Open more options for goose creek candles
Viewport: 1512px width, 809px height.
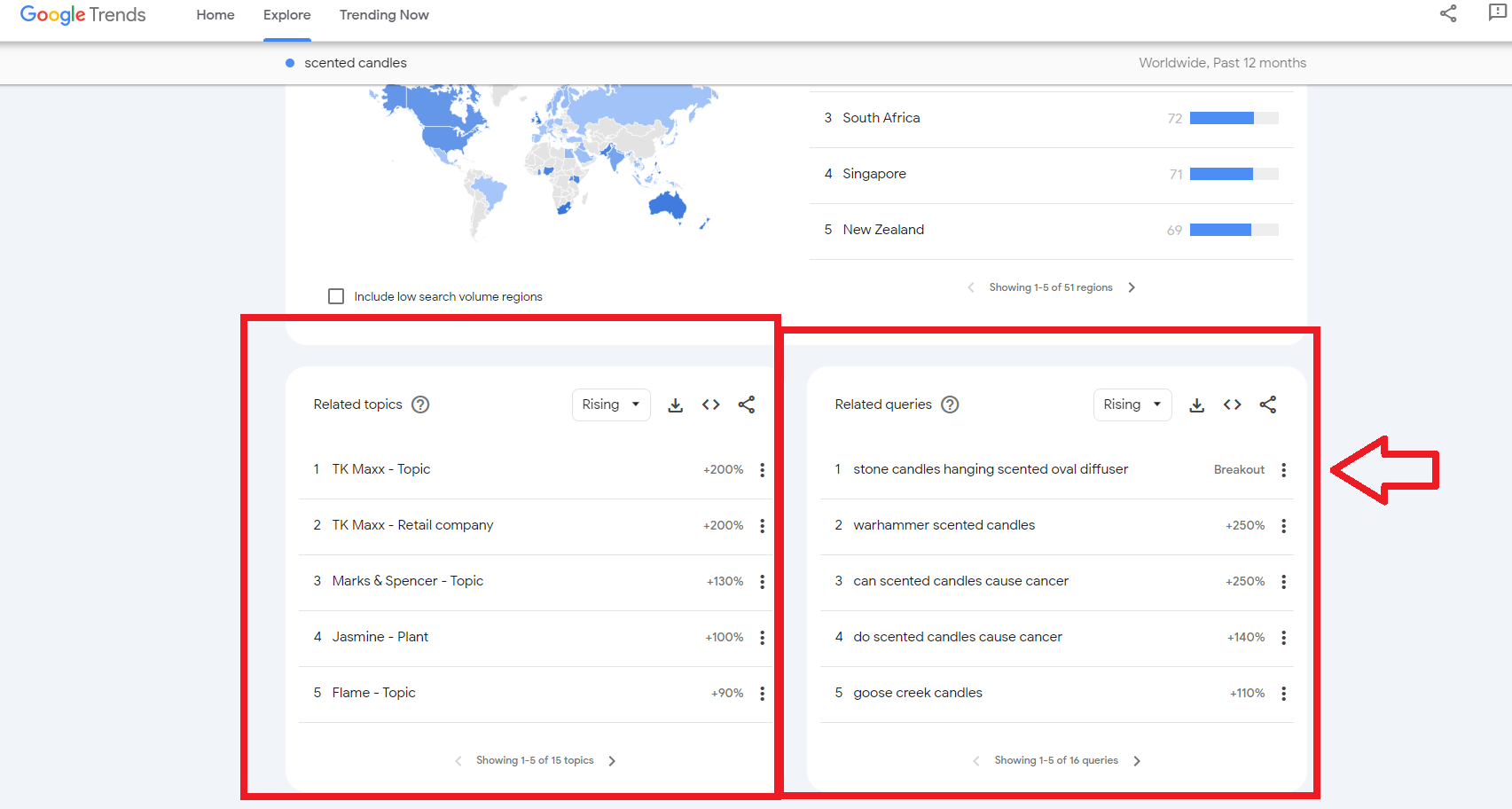pyautogui.click(x=1283, y=694)
